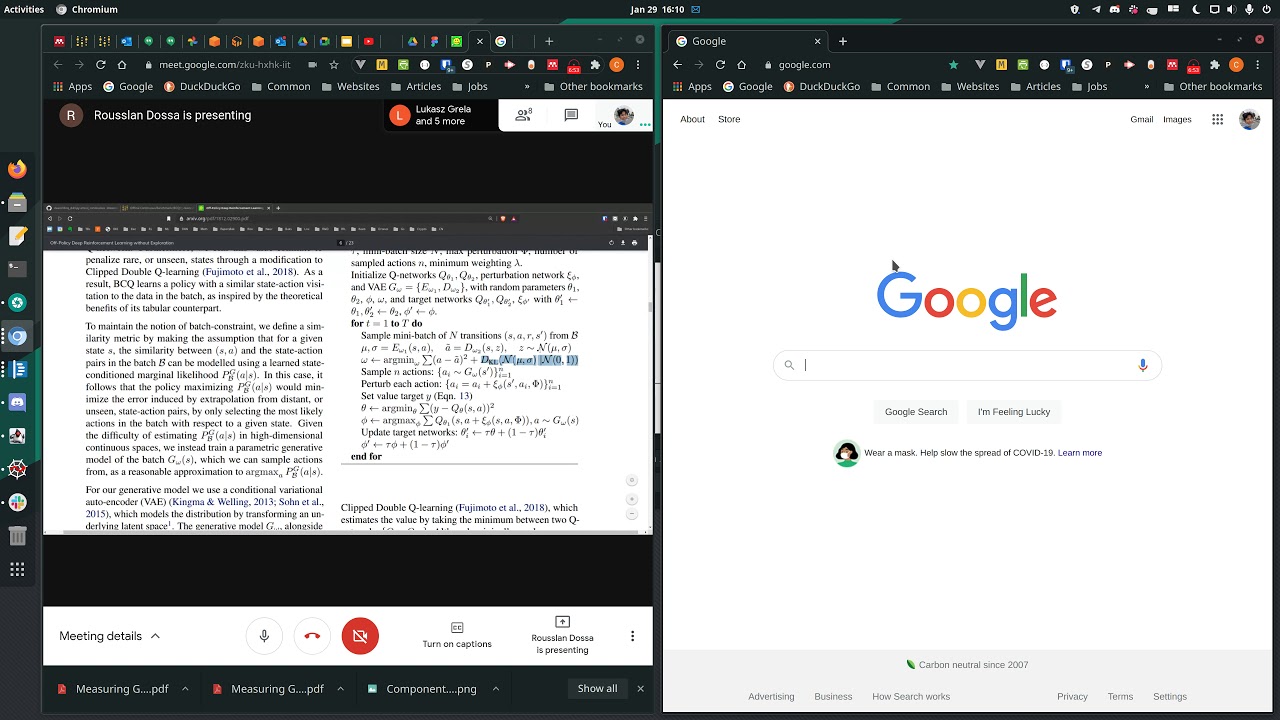Screen dimensions: 1280x720
Task: Open Apps bookmark in Meet window
Action: 72,87
